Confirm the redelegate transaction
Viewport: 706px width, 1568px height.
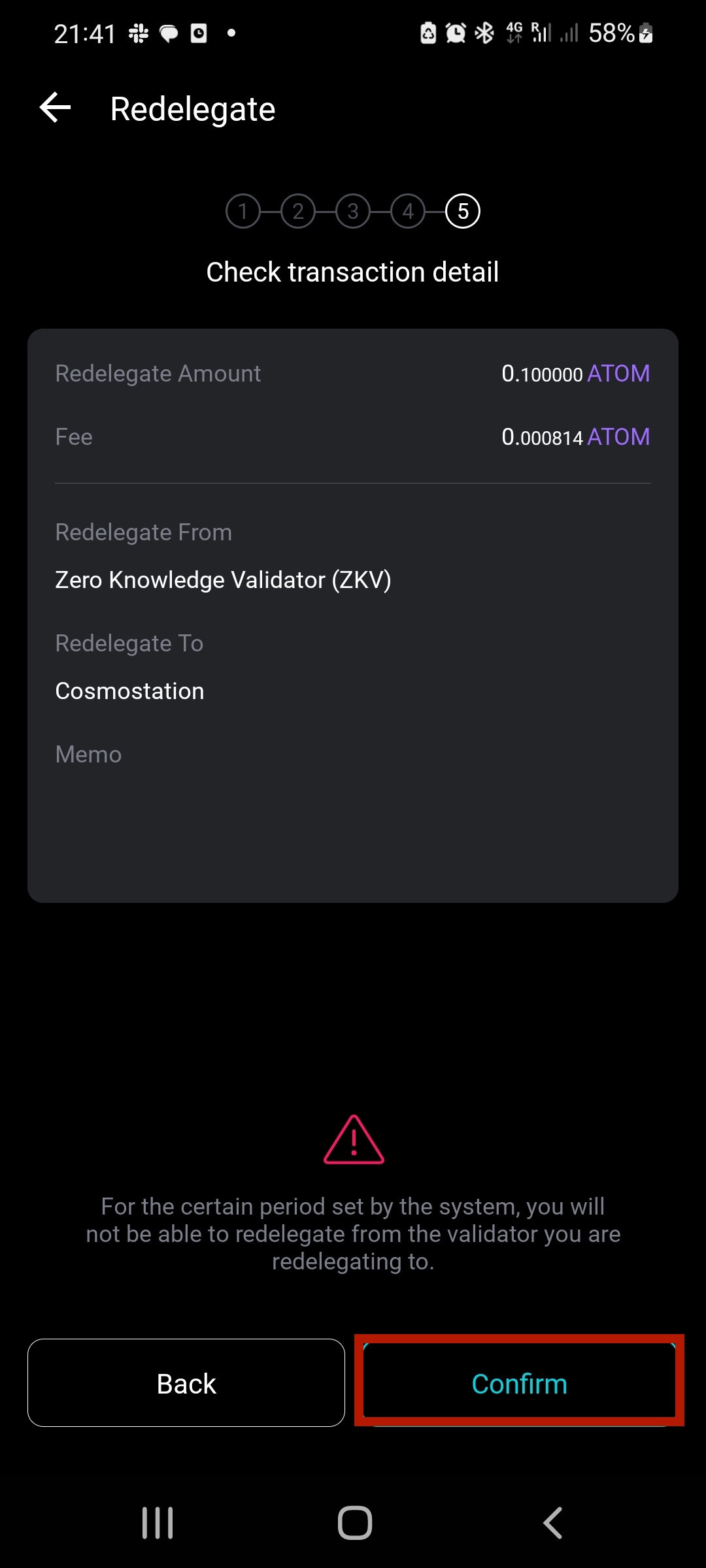(x=519, y=1383)
